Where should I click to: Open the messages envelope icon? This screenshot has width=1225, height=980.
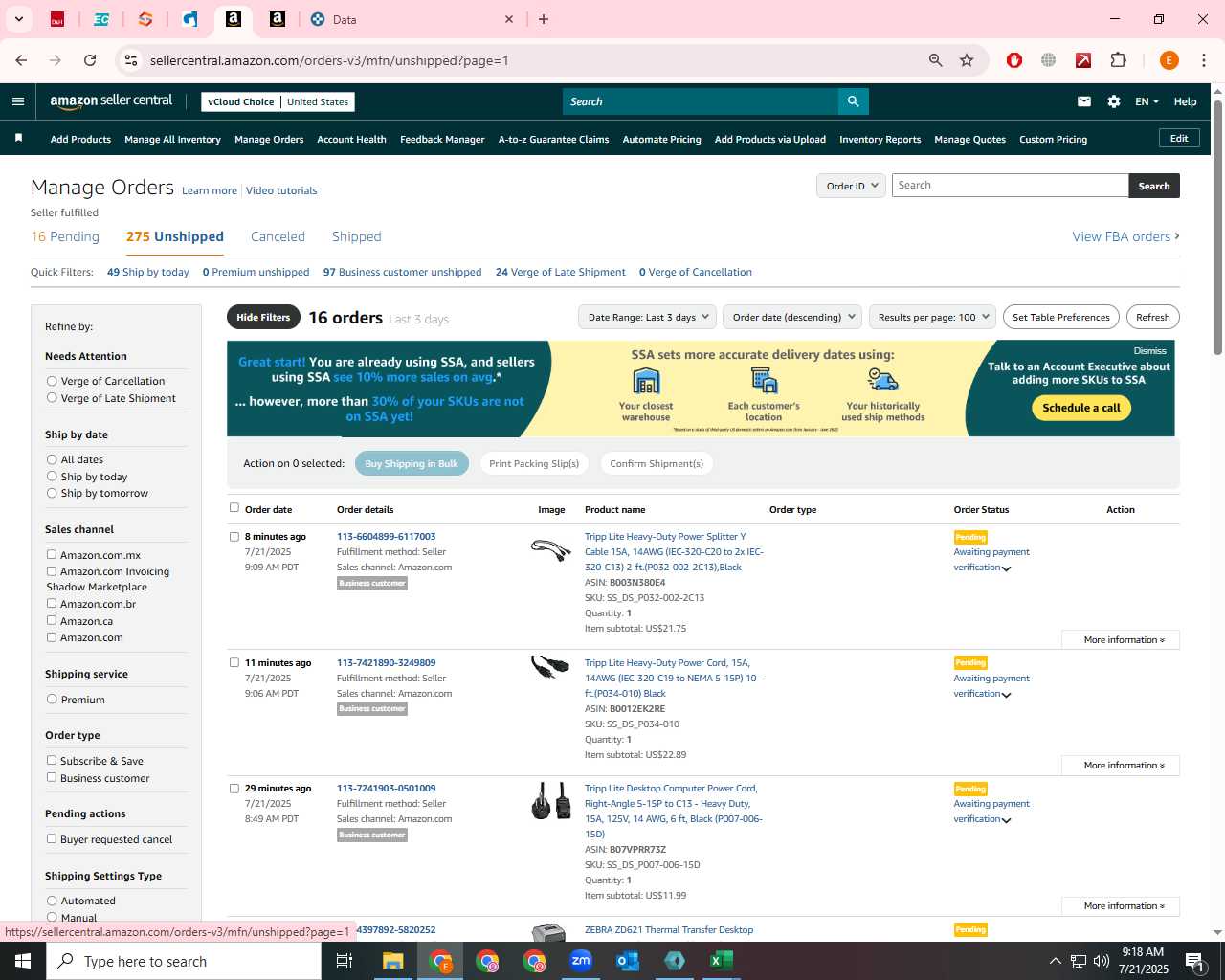point(1084,101)
